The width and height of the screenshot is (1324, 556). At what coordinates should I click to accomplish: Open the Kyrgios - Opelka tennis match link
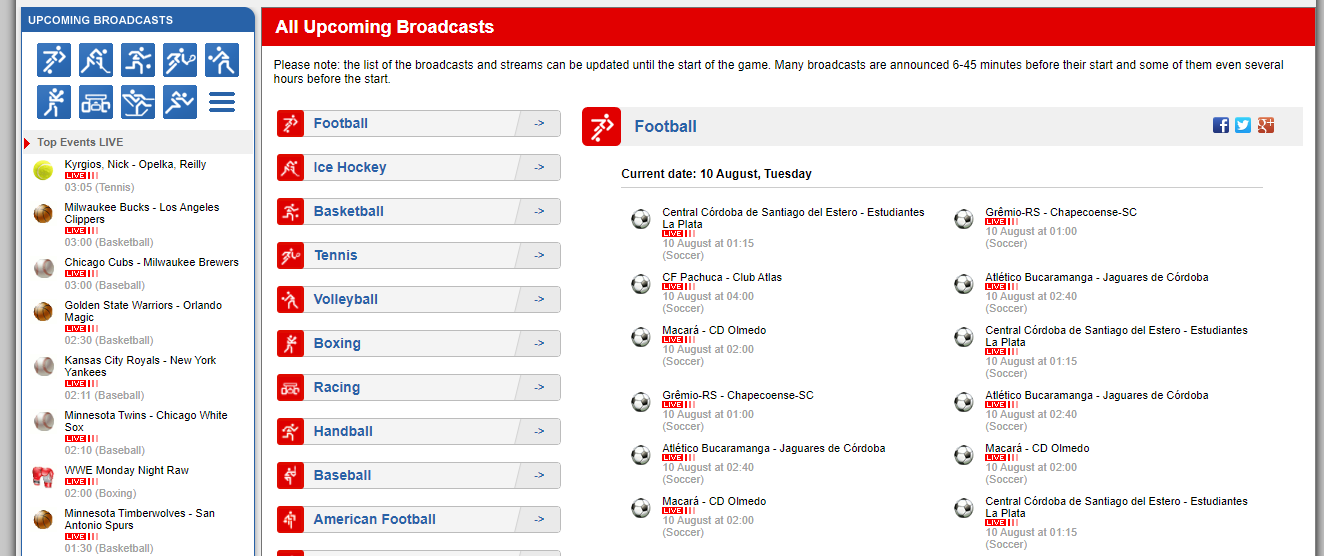pyautogui.click(x=135, y=164)
